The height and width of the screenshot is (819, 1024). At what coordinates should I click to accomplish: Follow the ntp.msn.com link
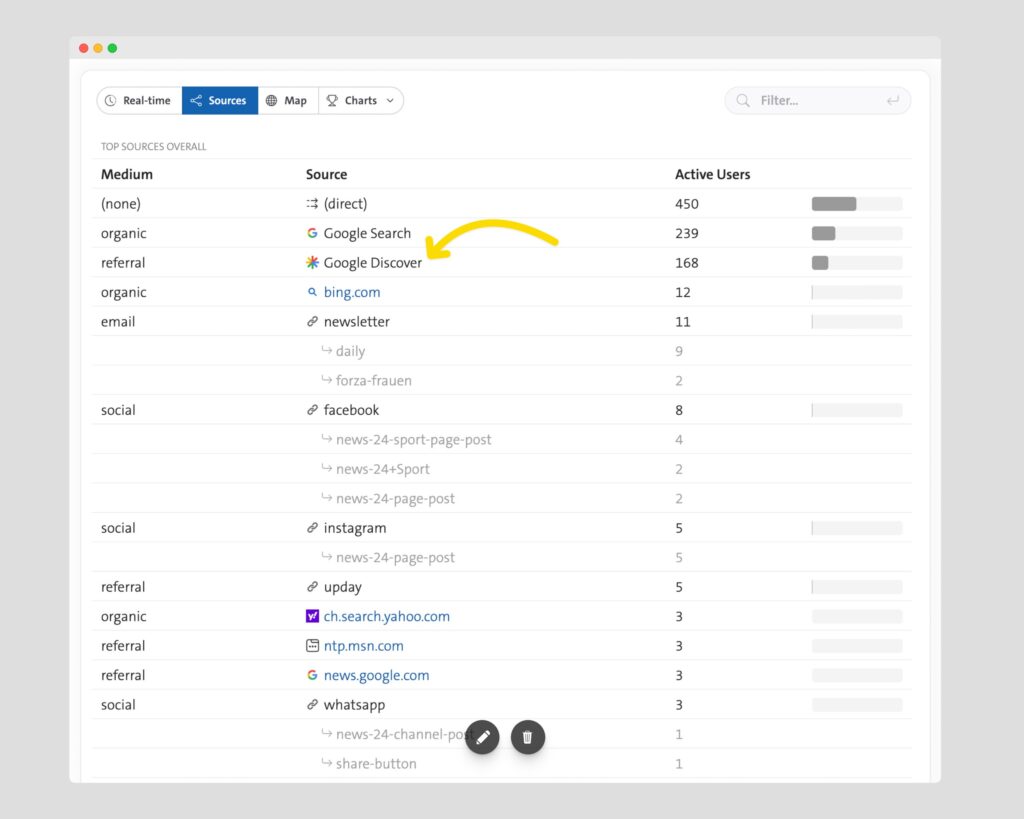click(363, 646)
